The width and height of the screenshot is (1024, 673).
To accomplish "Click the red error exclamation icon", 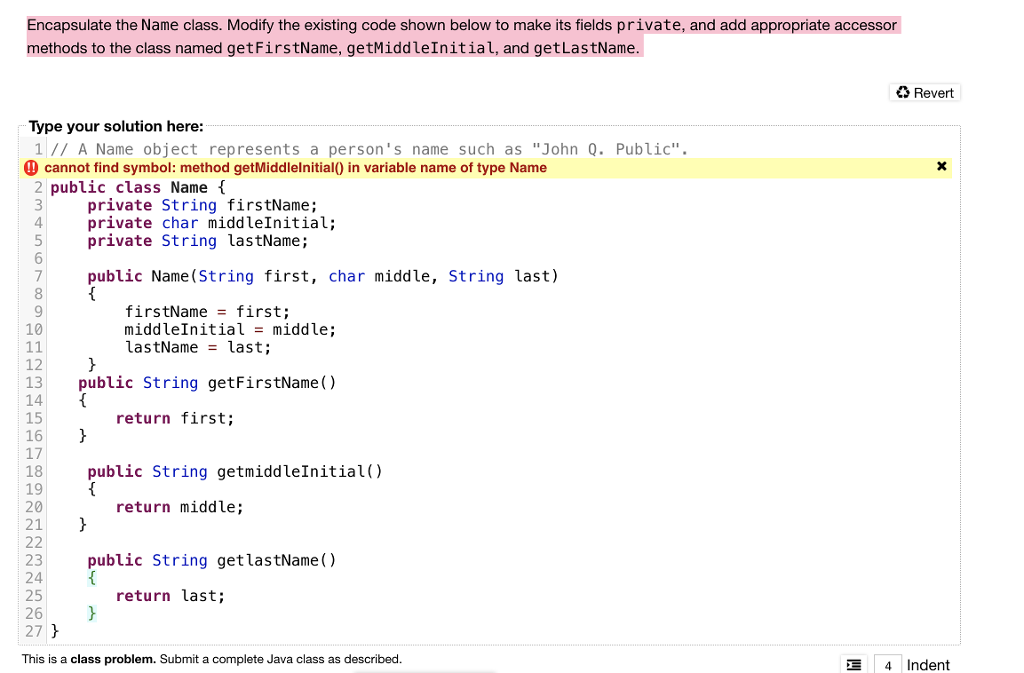I will [32, 167].
